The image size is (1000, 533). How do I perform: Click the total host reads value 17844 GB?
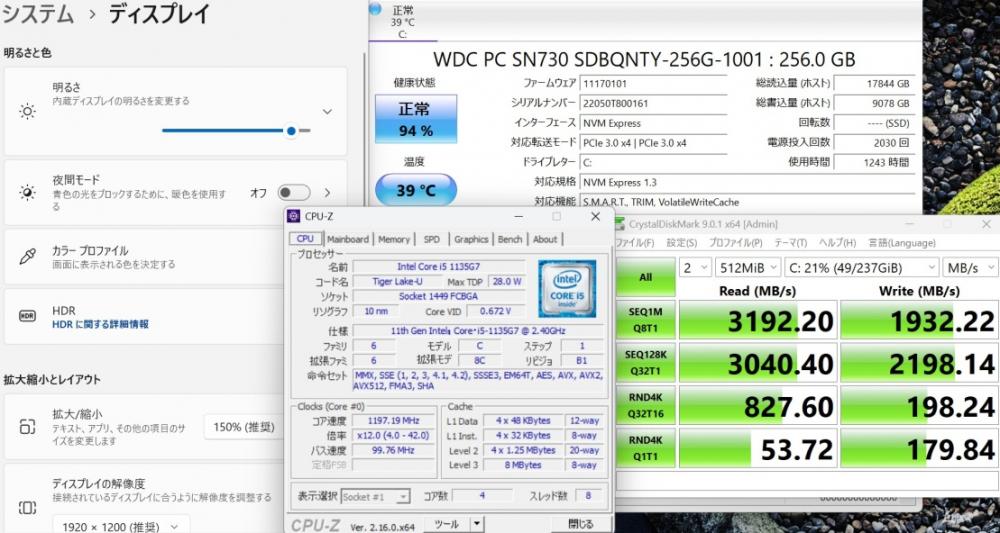tap(874, 83)
